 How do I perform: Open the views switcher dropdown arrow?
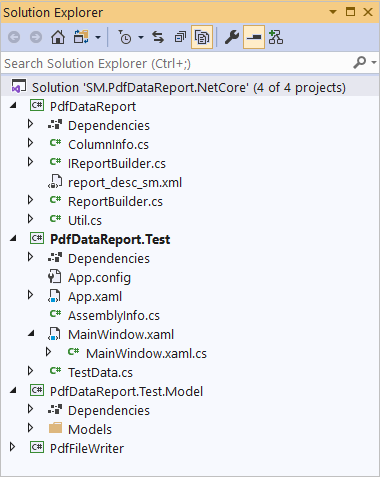[x=98, y=37]
